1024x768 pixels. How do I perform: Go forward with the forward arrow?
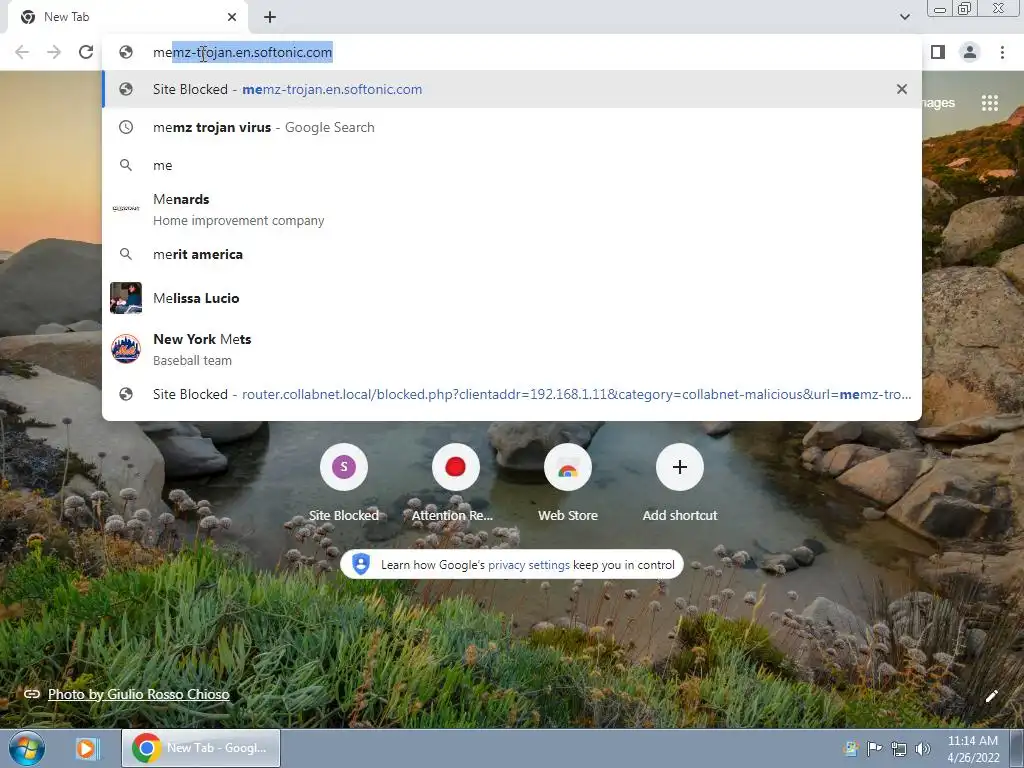[x=54, y=52]
